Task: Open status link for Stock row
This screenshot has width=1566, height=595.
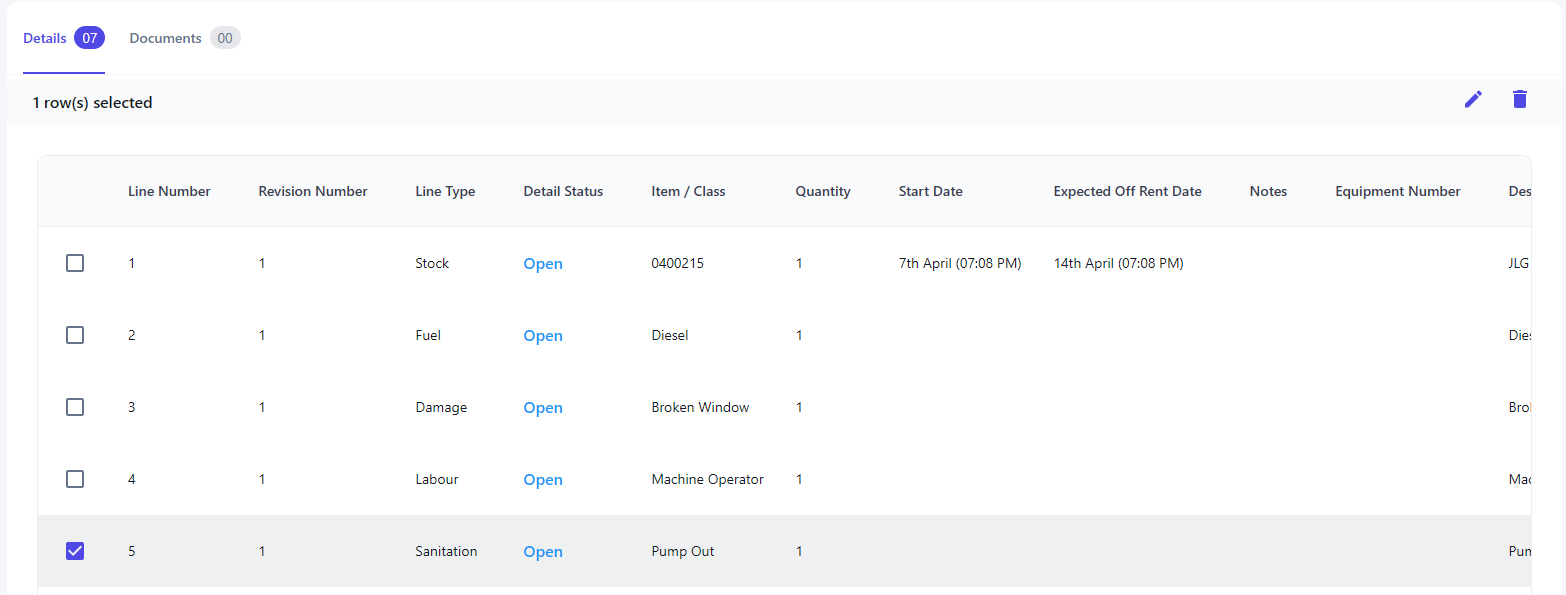Action: [543, 264]
